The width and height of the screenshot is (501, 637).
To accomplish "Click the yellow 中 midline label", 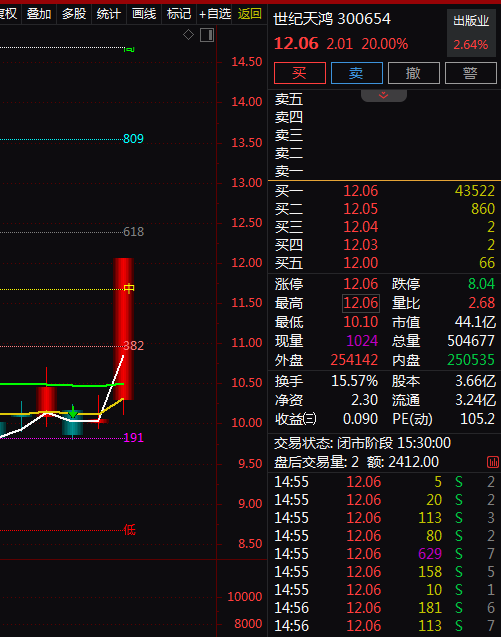I will coord(129,288).
